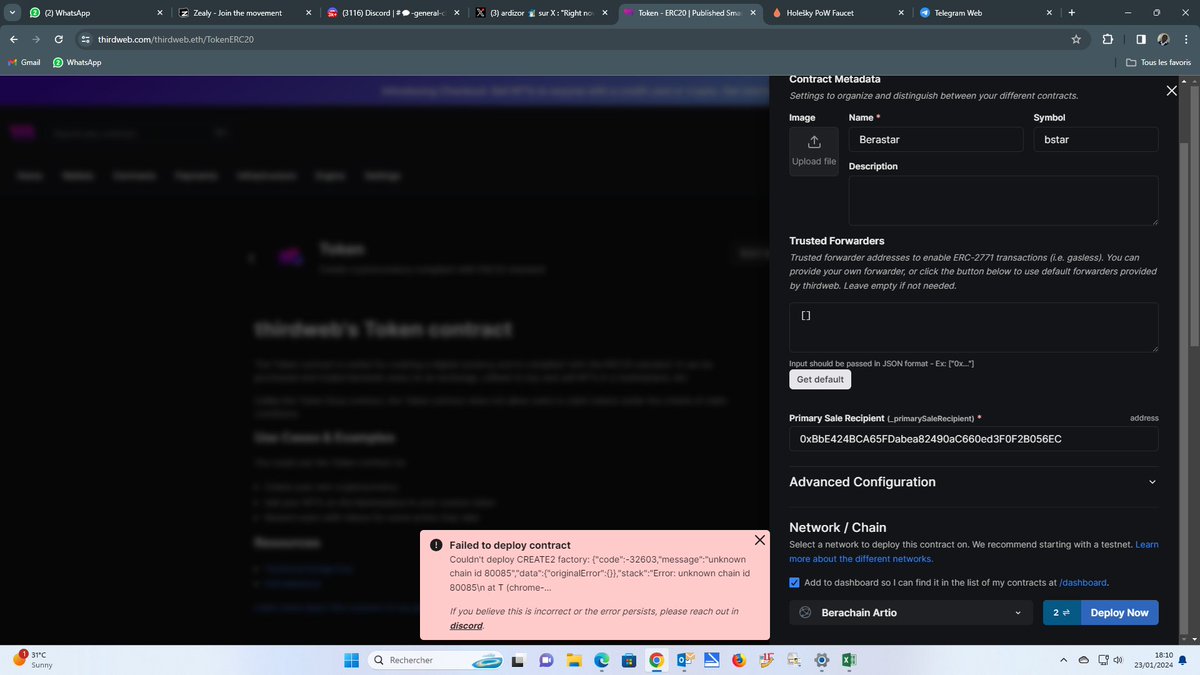
Task: Open Microsoft Edge from taskbar
Action: [x=601, y=660]
